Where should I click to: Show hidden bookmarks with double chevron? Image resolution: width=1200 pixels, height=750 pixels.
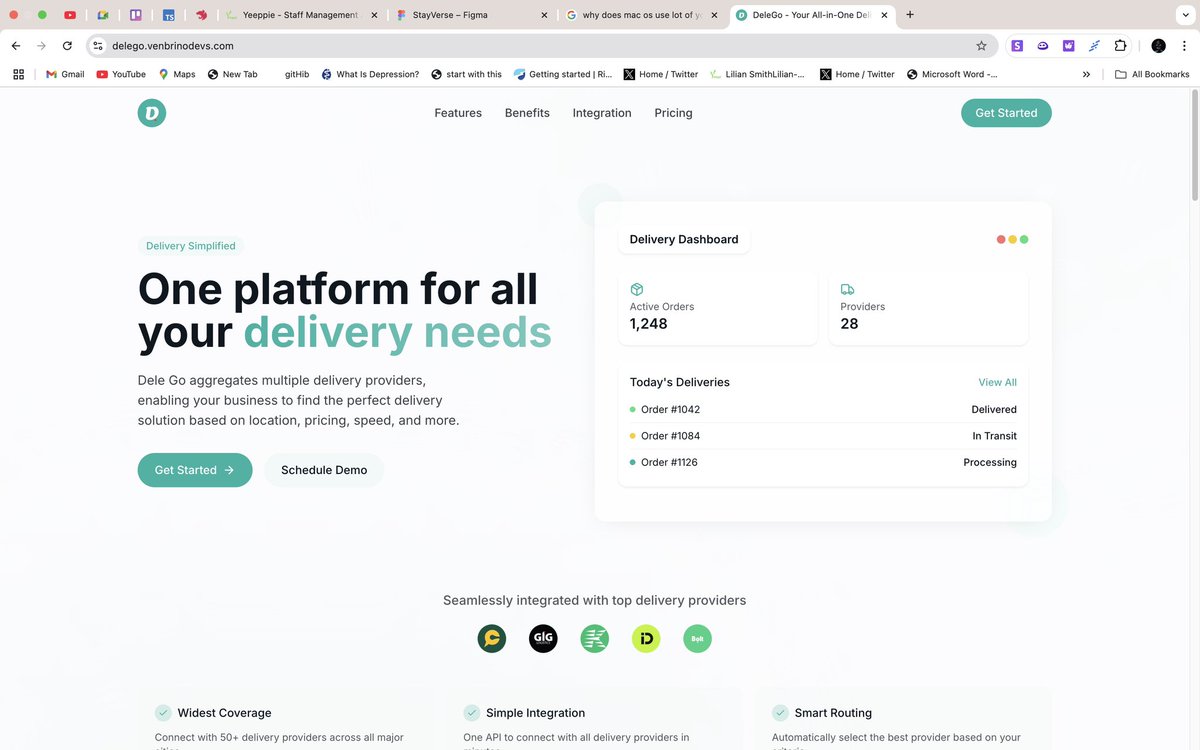coord(1086,74)
